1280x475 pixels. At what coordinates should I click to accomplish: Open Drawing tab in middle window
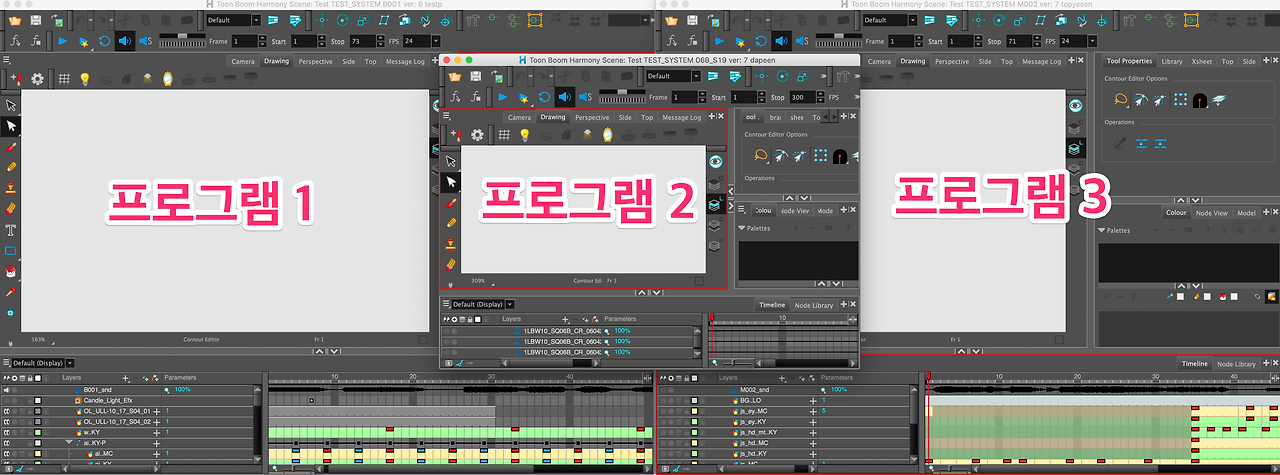point(553,117)
